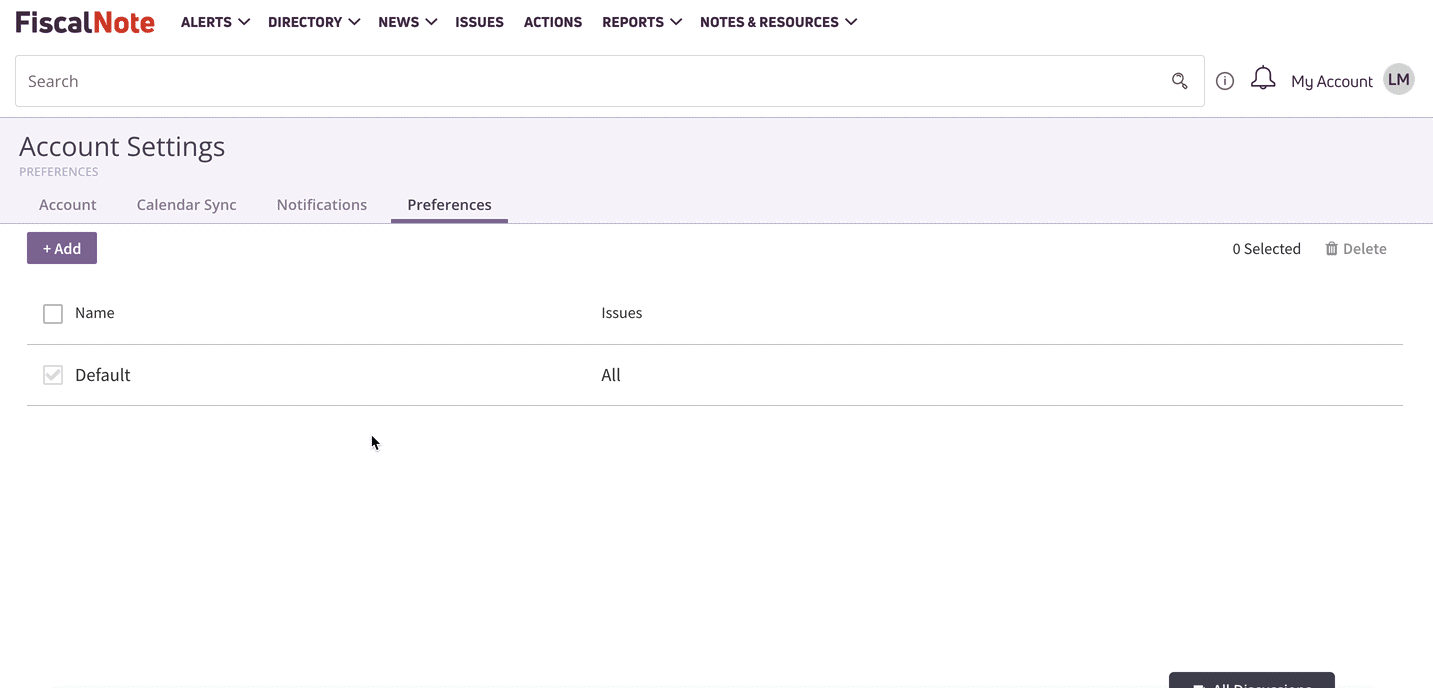Image resolution: width=1433 pixels, height=688 pixels.
Task: Go to Actions page
Action: [x=553, y=22]
